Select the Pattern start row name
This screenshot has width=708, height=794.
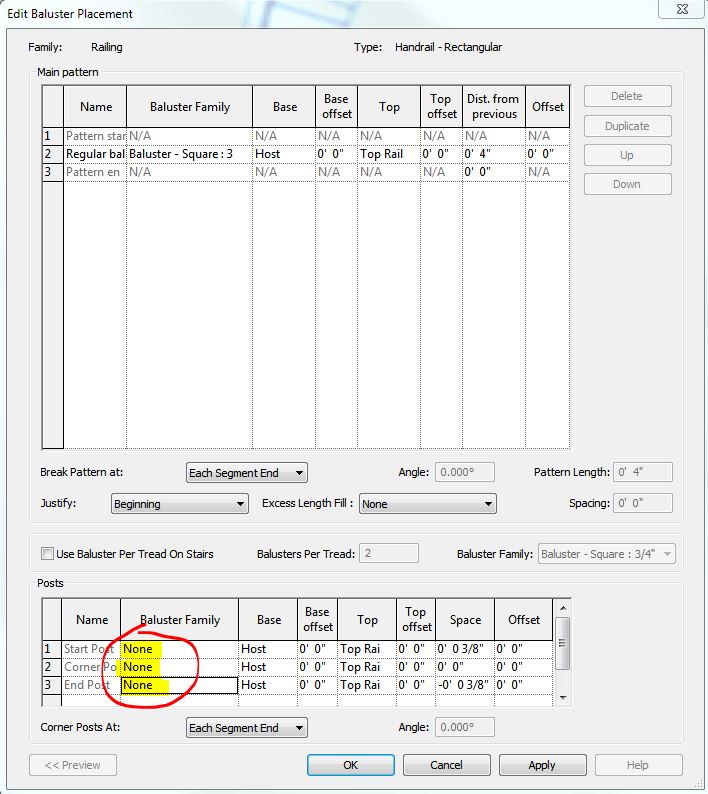[95, 136]
